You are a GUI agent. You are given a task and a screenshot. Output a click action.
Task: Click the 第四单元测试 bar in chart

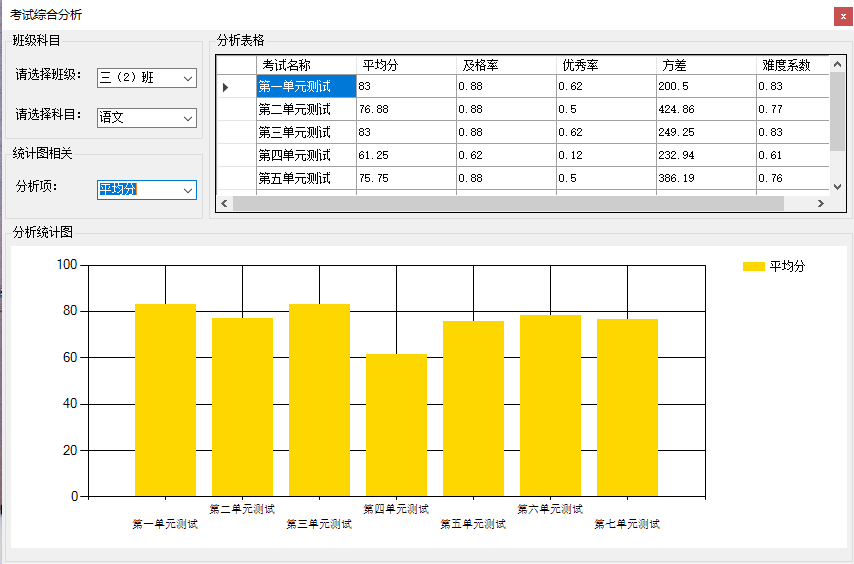pyautogui.click(x=396, y=425)
